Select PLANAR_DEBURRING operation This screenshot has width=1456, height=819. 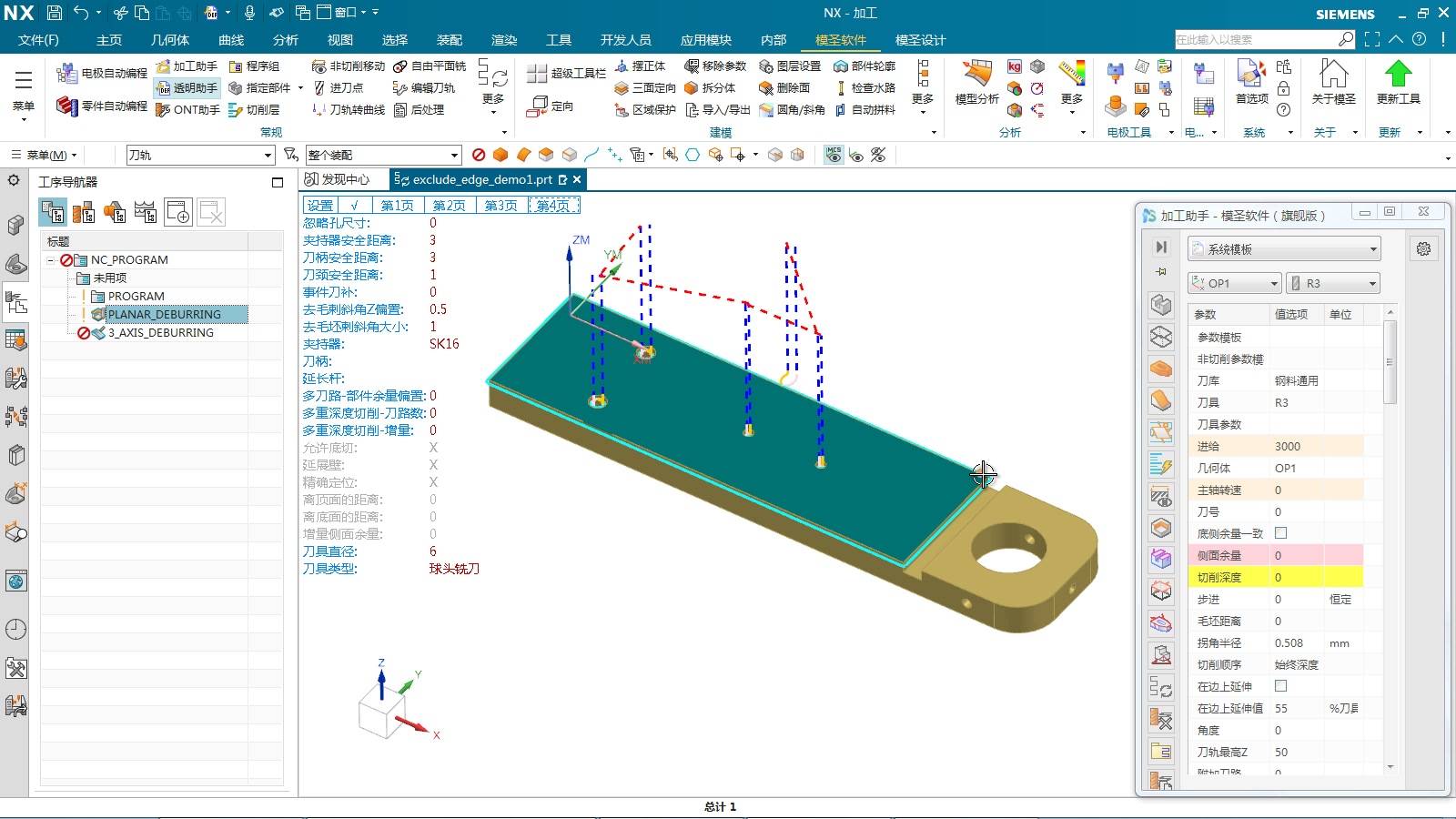164,315
